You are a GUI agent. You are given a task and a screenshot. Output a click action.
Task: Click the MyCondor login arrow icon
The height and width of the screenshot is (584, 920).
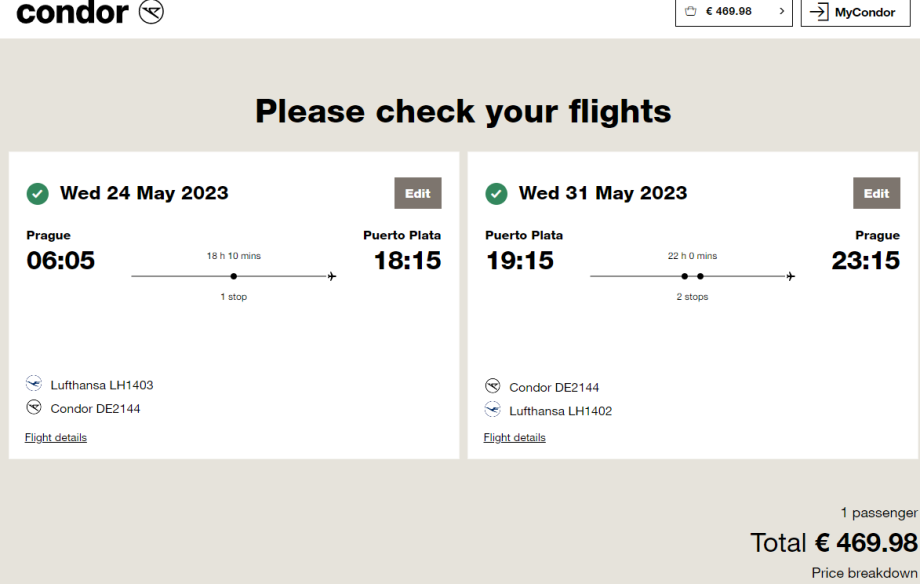tap(820, 12)
